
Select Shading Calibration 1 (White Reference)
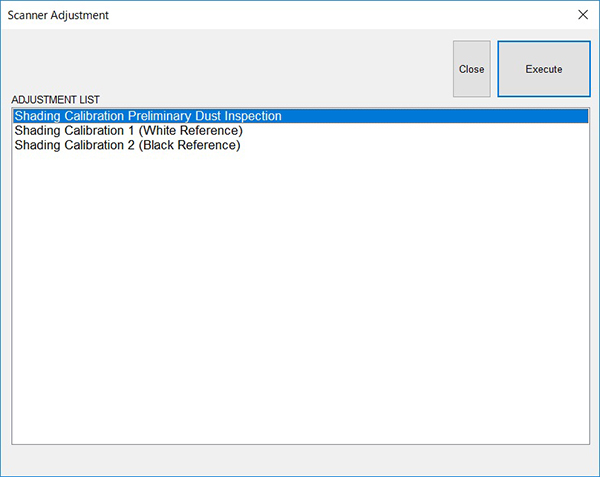[300, 130]
